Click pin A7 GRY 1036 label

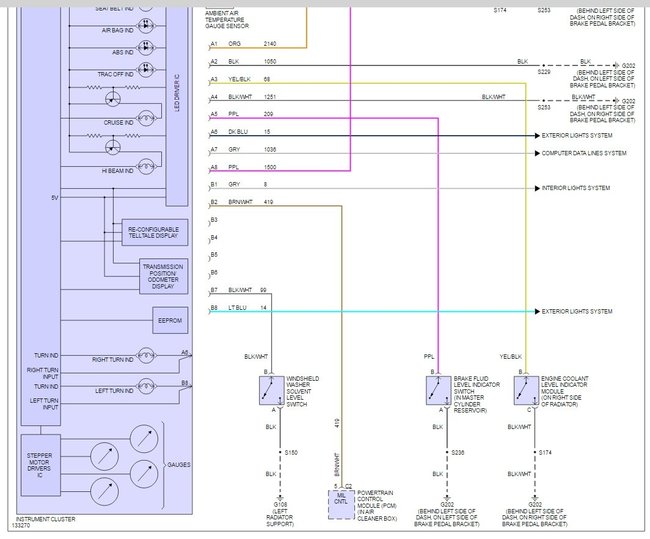click(243, 149)
